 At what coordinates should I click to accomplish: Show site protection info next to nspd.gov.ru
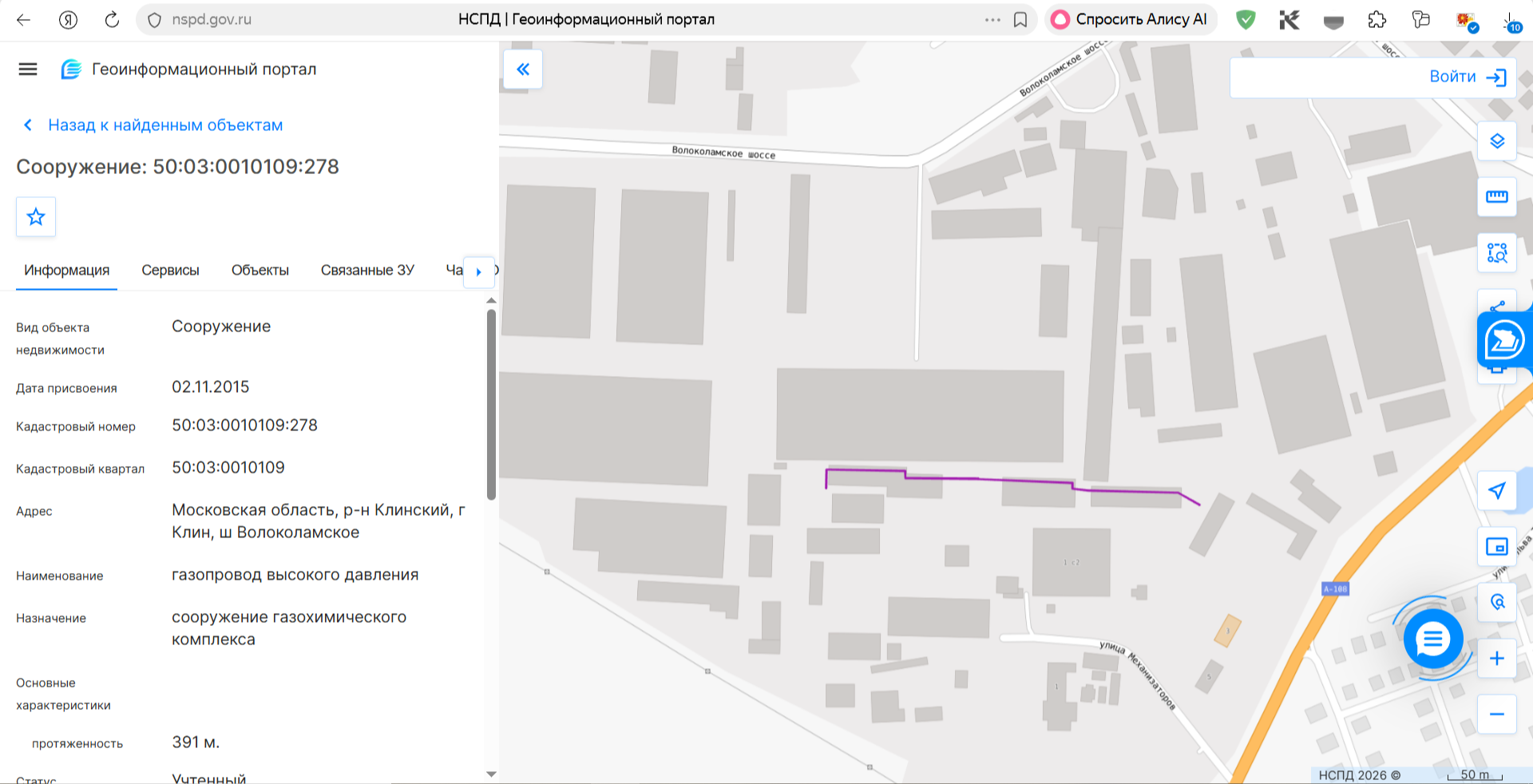click(155, 20)
